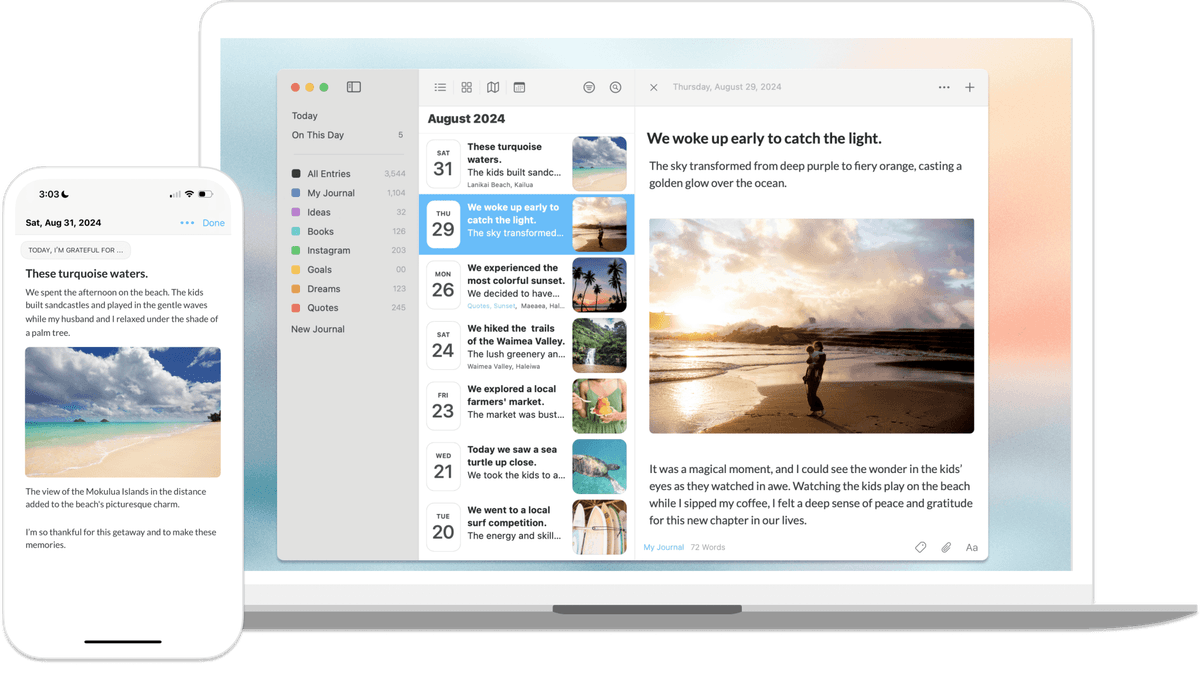The width and height of the screenshot is (1200, 690).
Task: Open the Books journal
Action: pyautogui.click(x=348, y=231)
